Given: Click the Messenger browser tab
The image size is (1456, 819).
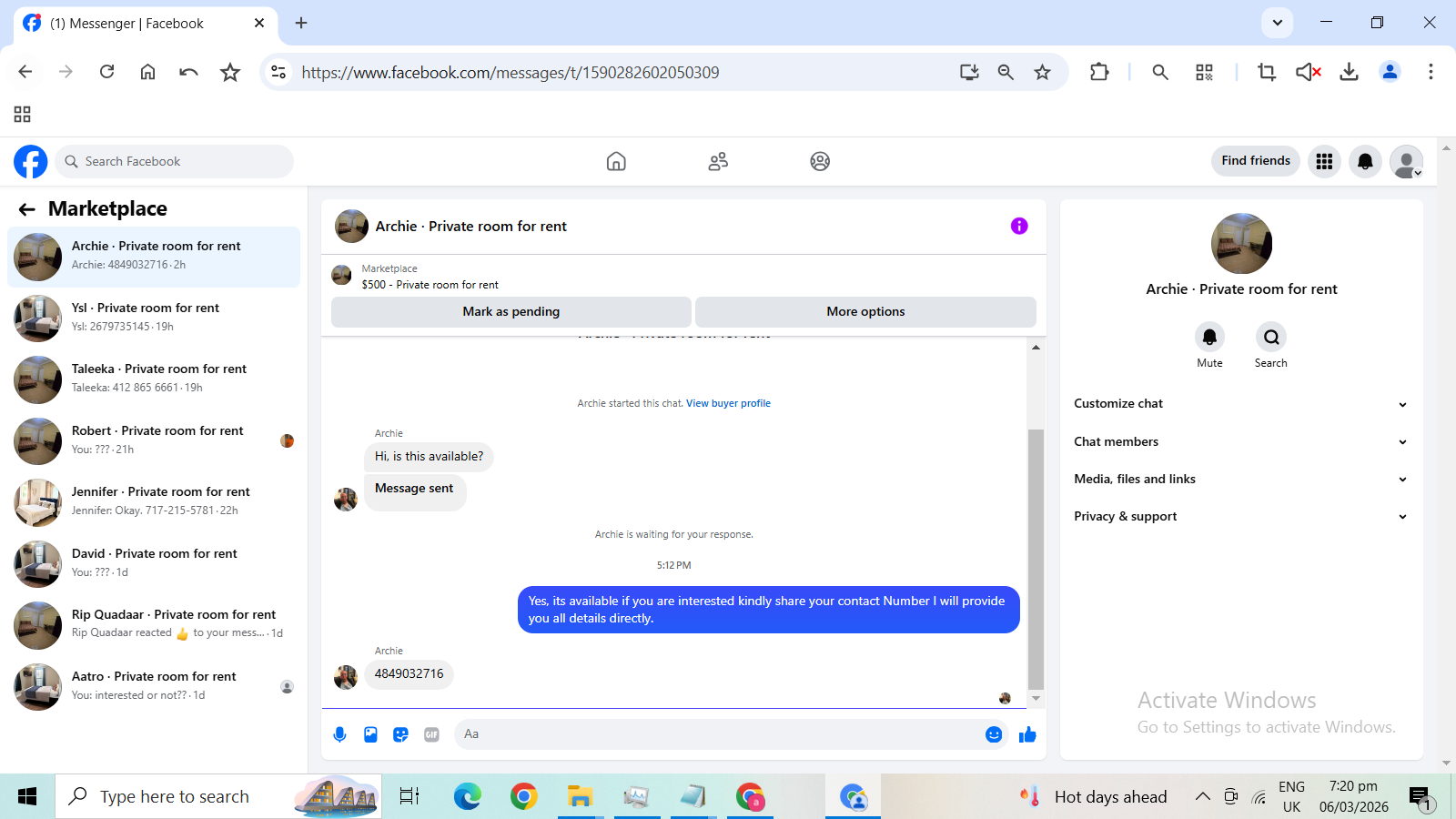Looking at the screenshot, I should [144, 23].
